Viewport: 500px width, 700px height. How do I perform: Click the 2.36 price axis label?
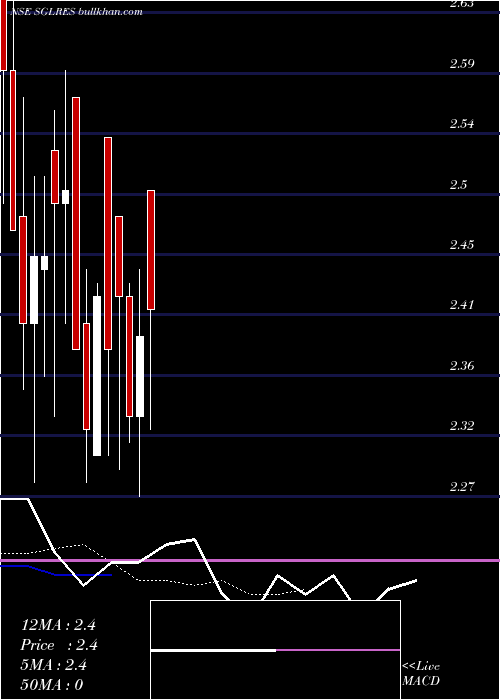462,366
